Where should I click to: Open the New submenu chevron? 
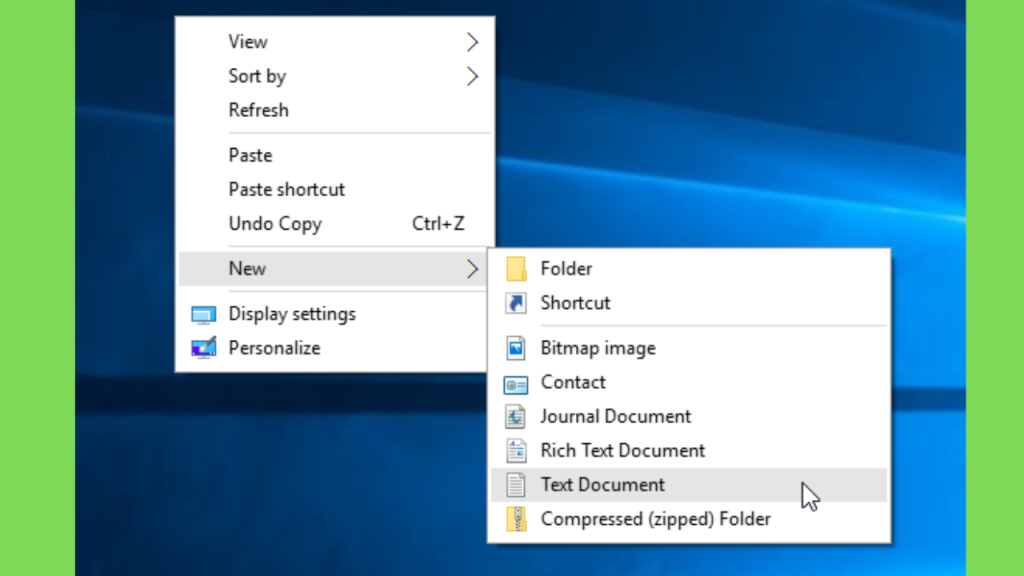(472, 269)
